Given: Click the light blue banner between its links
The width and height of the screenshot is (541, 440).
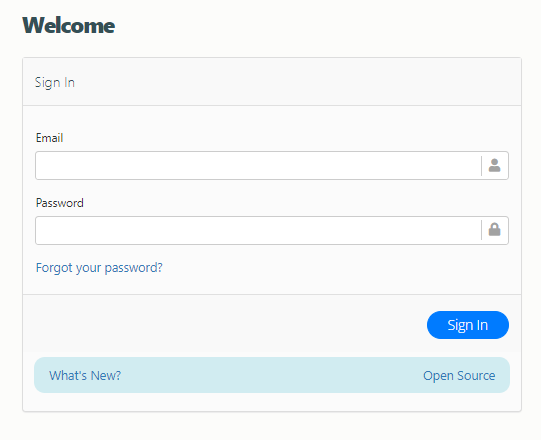Looking at the screenshot, I should [x=272, y=375].
